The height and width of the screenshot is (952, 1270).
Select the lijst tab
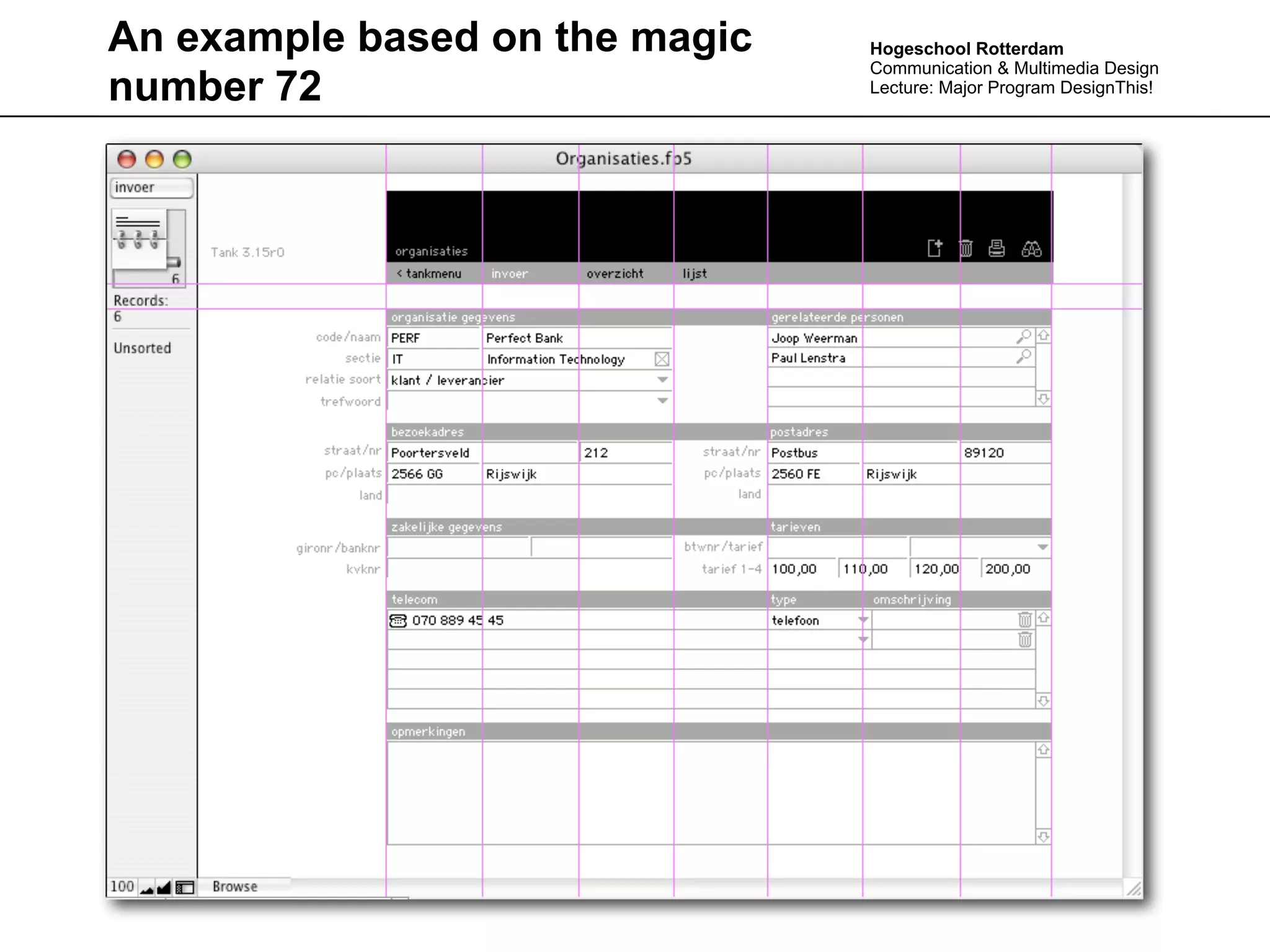(695, 273)
